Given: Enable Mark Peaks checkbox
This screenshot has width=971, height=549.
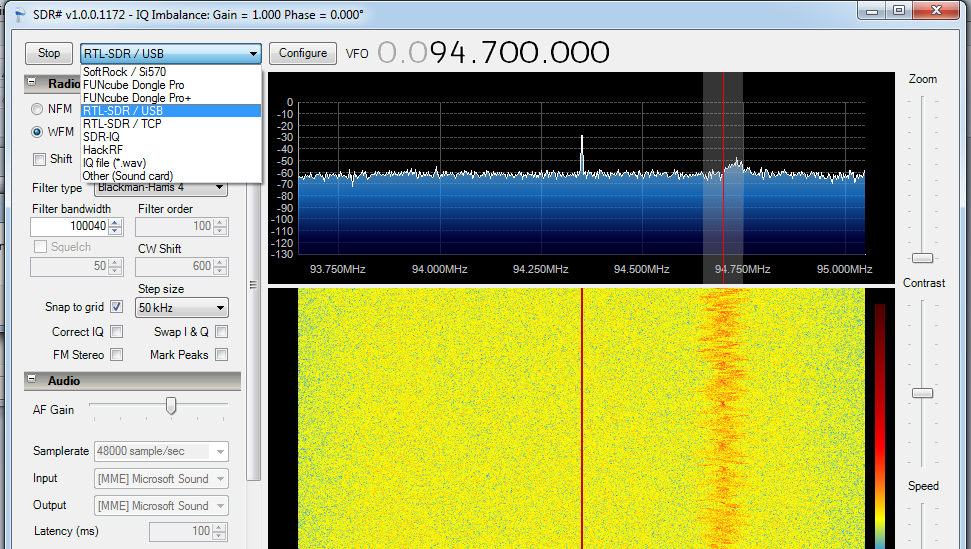Looking at the screenshot, I should pos(222,355).
